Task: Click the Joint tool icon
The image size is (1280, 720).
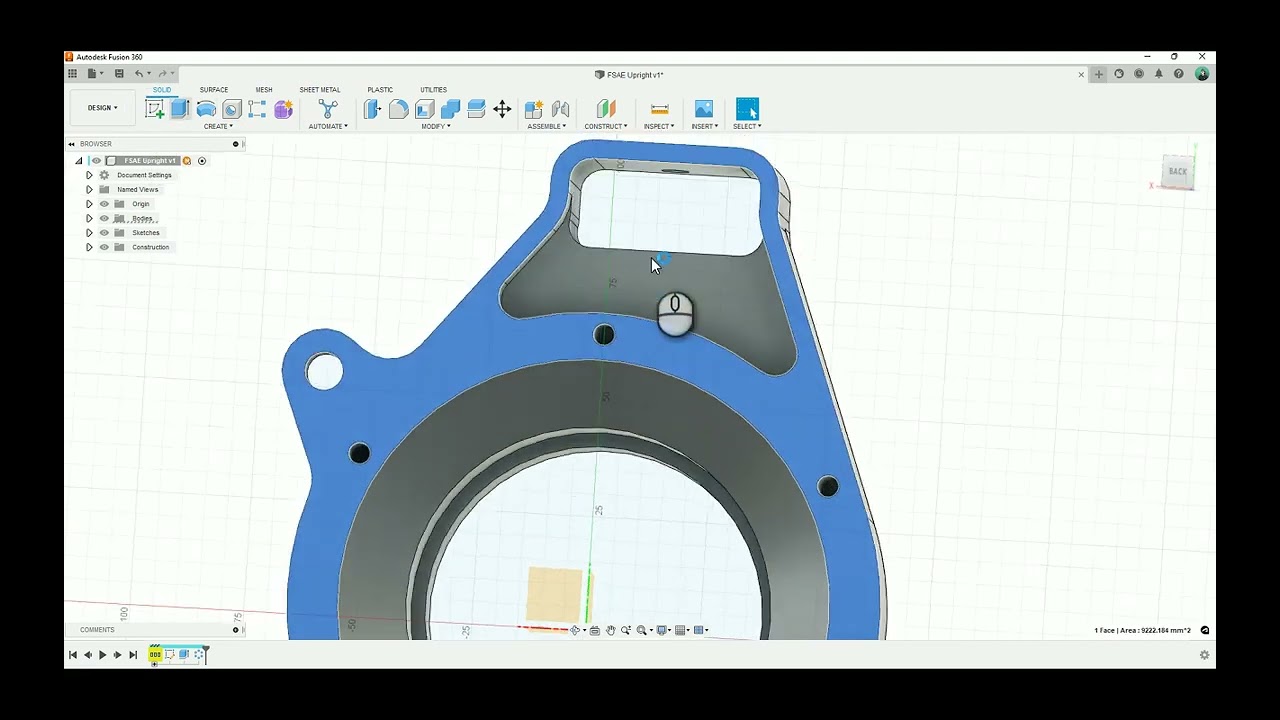Action: [x=560, y=109]
